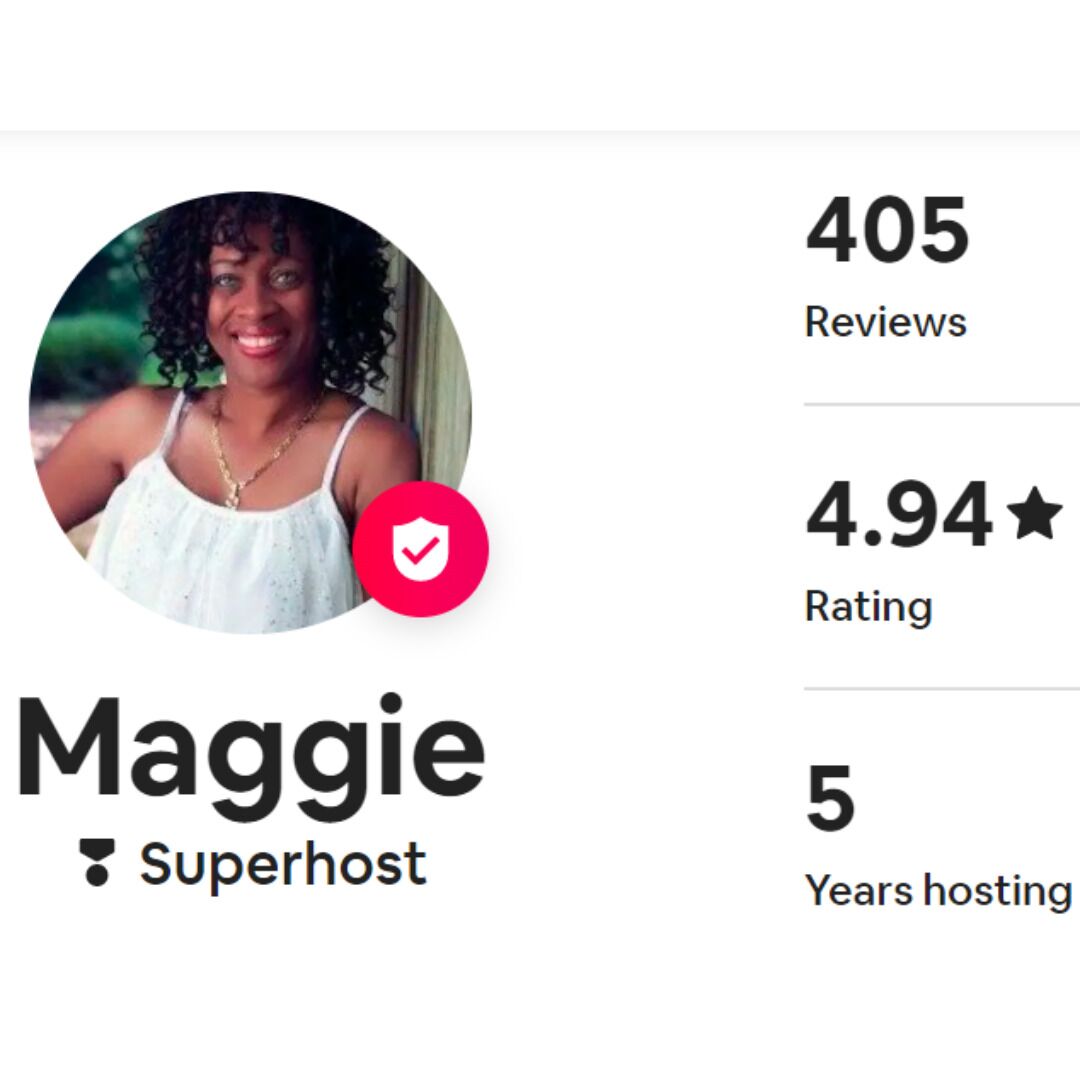Click the pink verified shield badge
The image size is (1080, 1080).
point(420,549)
